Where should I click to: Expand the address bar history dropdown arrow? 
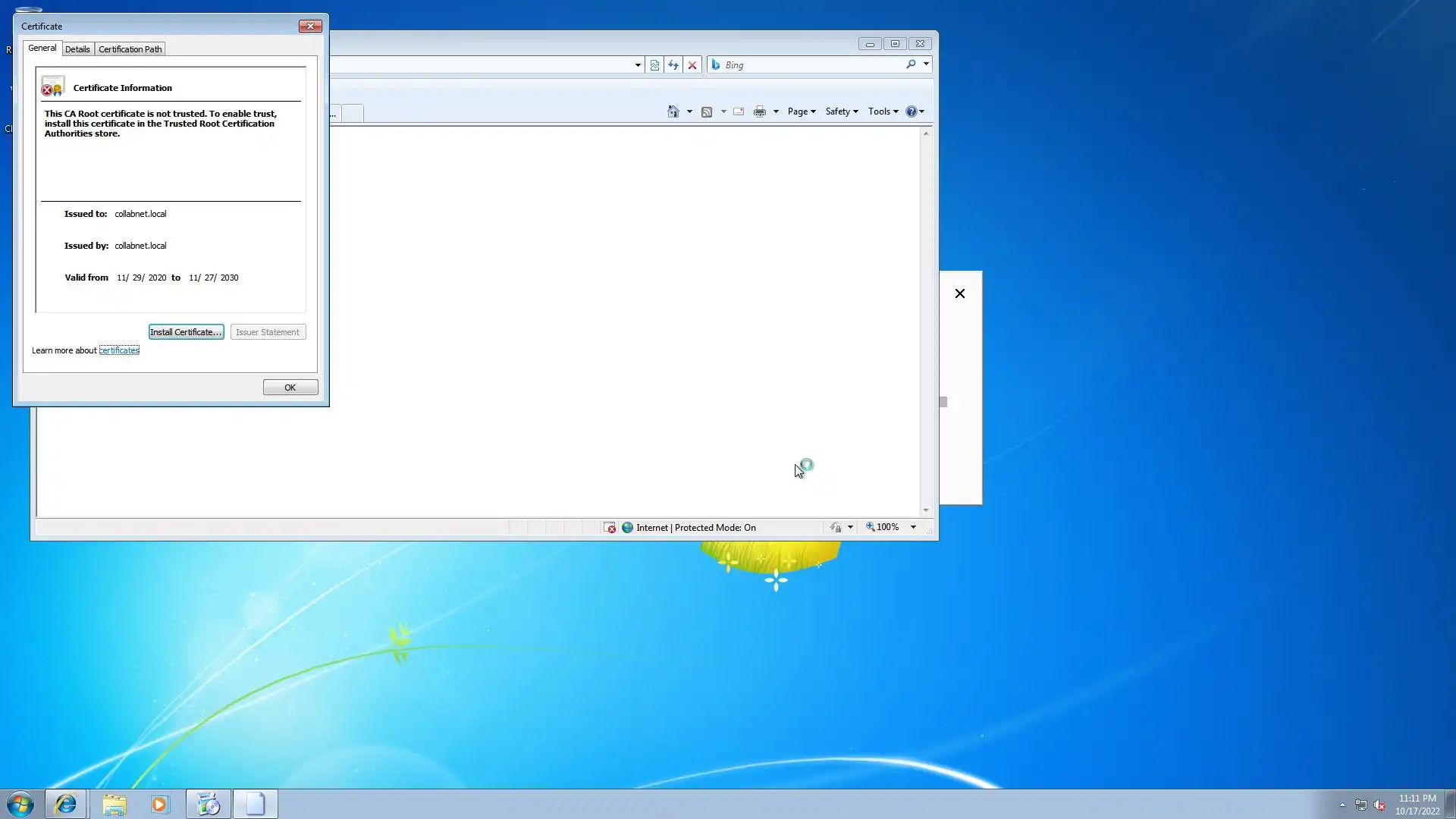638,65
